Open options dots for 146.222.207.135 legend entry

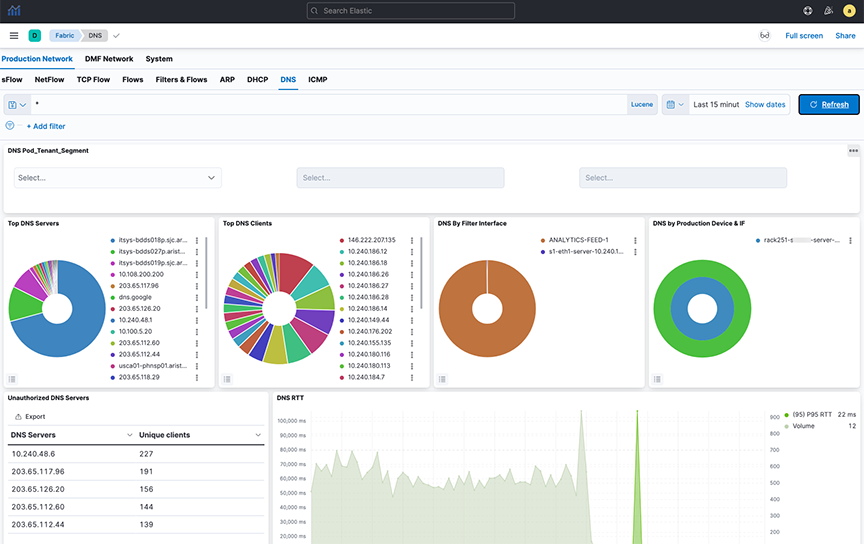pos(412,240)
